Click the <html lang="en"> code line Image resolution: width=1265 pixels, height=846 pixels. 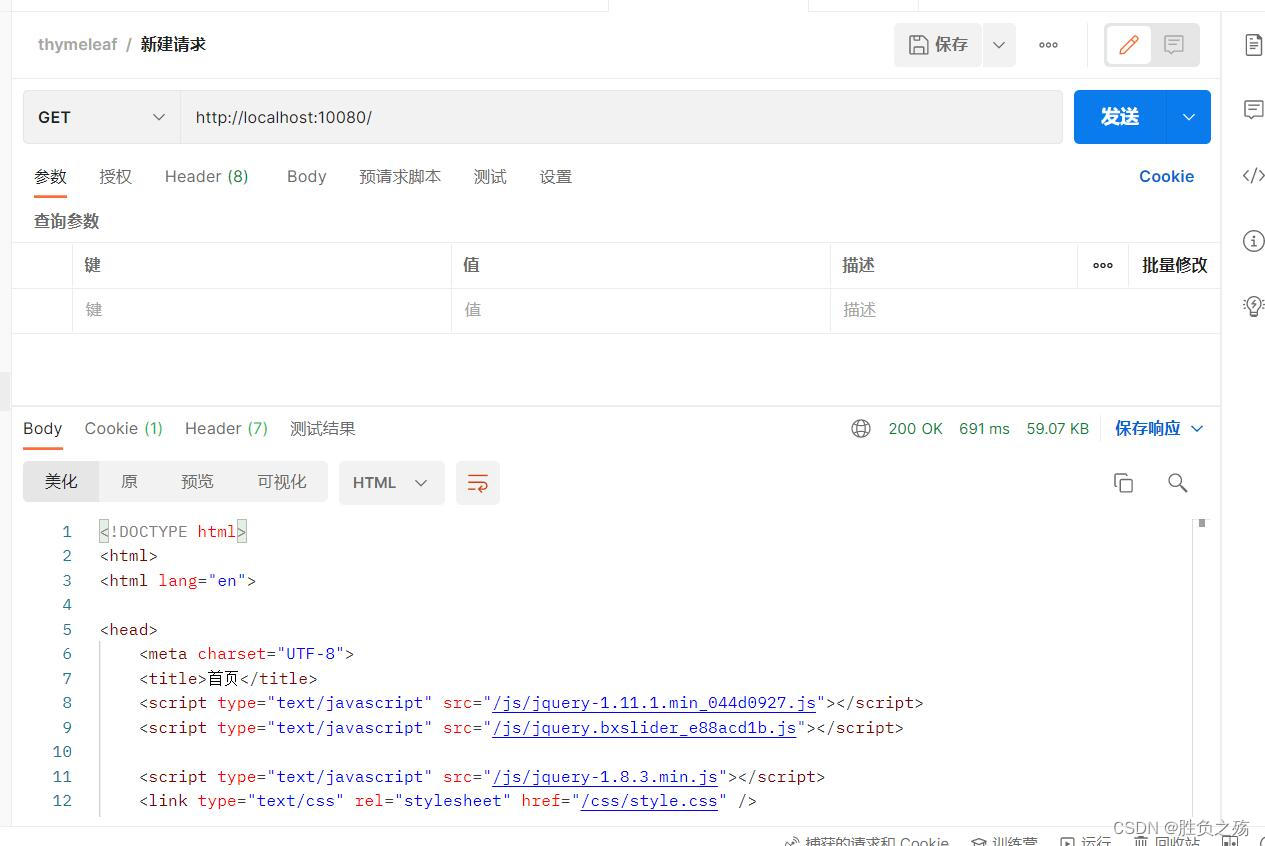pos(178,581)
